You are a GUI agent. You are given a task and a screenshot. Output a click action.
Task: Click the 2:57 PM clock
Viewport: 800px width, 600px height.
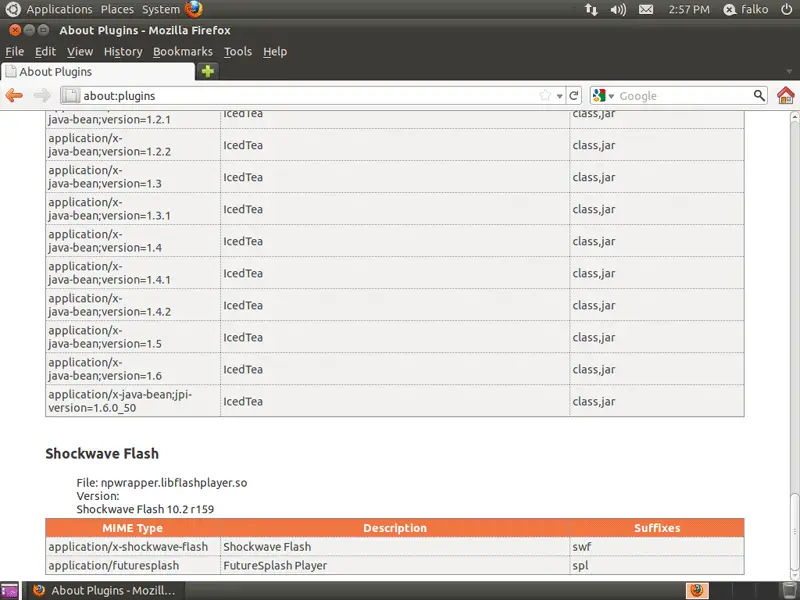pyautogui.click(x=689, y=9)
